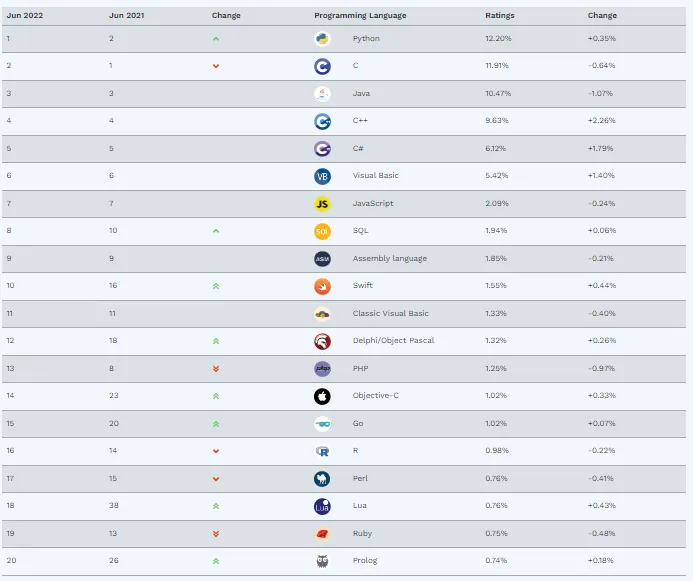The width and height of the screenshot is (693, 581).
Task: Click the C++ rating value 9.63%
Action: point(497,121)
